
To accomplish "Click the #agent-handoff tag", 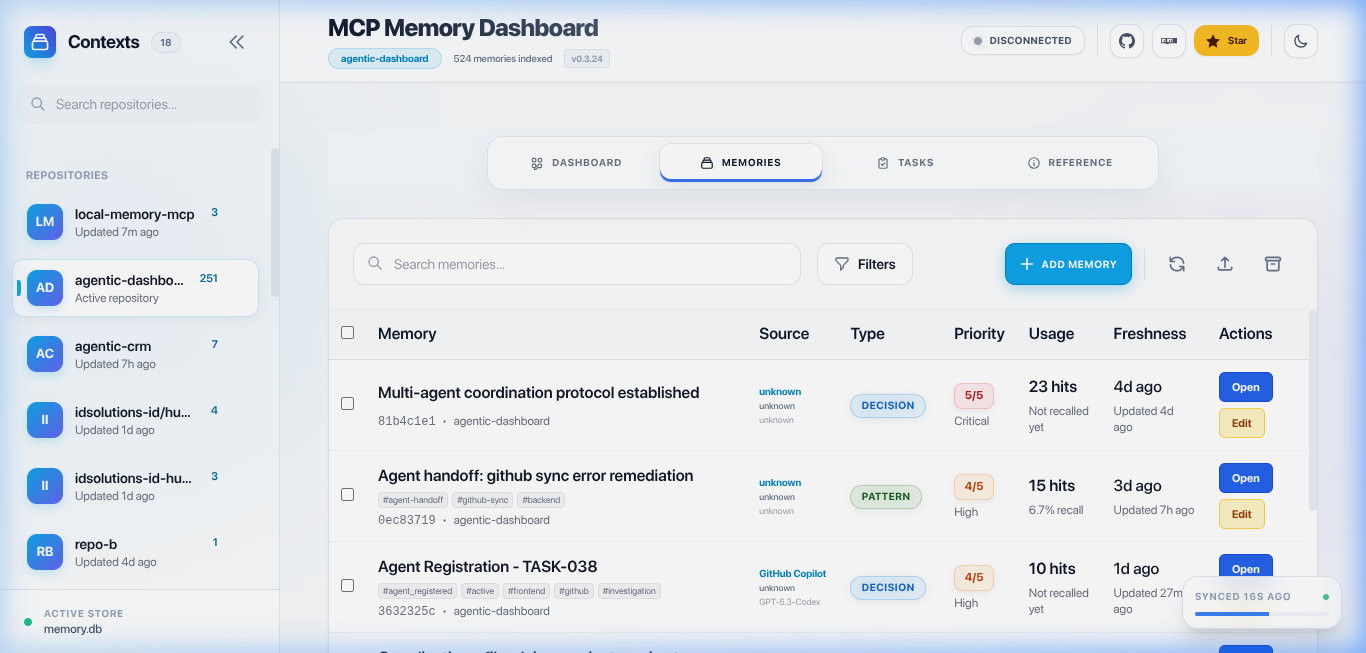I will coord(413,500).
